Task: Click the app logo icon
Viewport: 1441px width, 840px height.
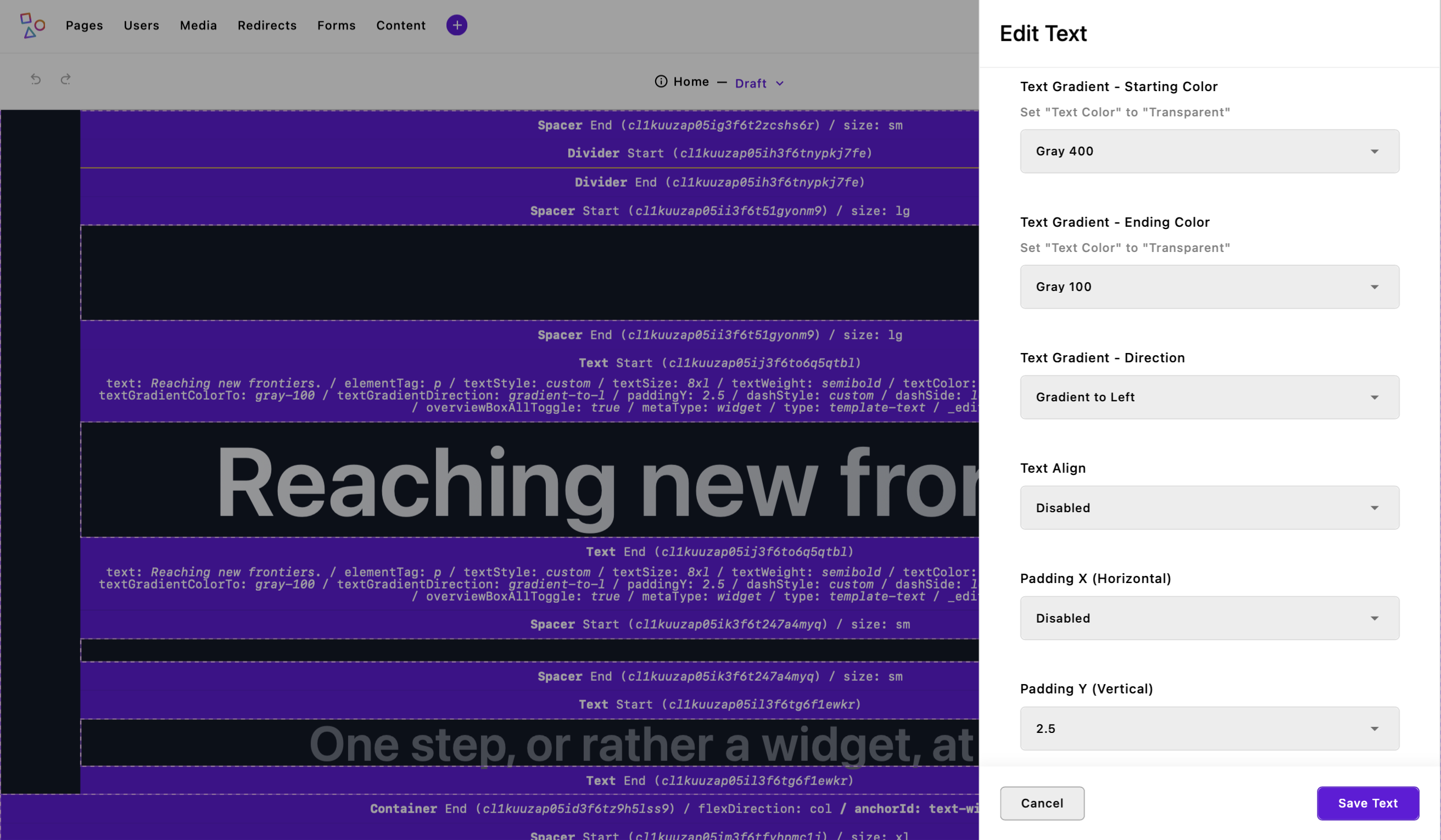Action: coord(32,25)
